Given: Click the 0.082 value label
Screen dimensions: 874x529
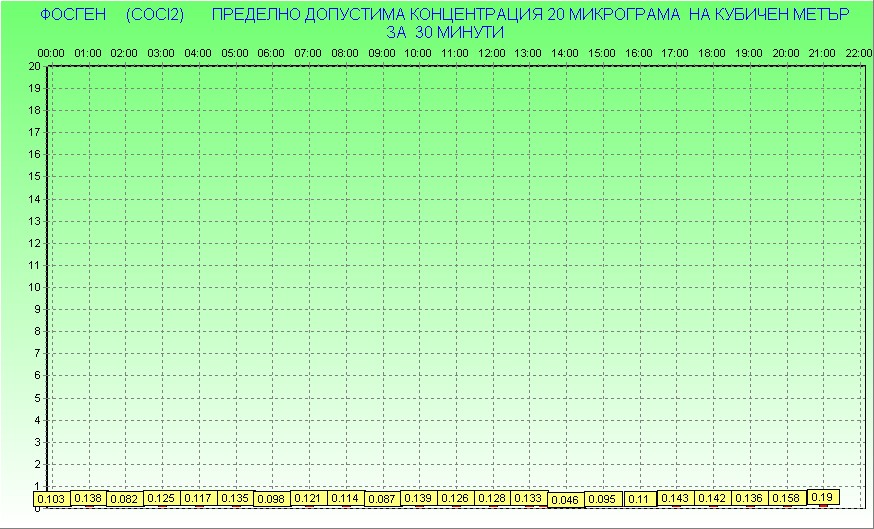Looking at the screenshot, I should point(124,498).
